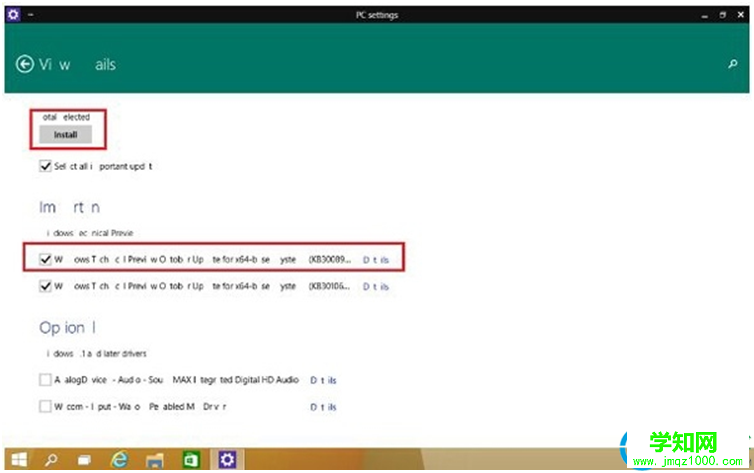
Task: Uncheck the KB30089 update checkbox
Action: coord(45,260)
